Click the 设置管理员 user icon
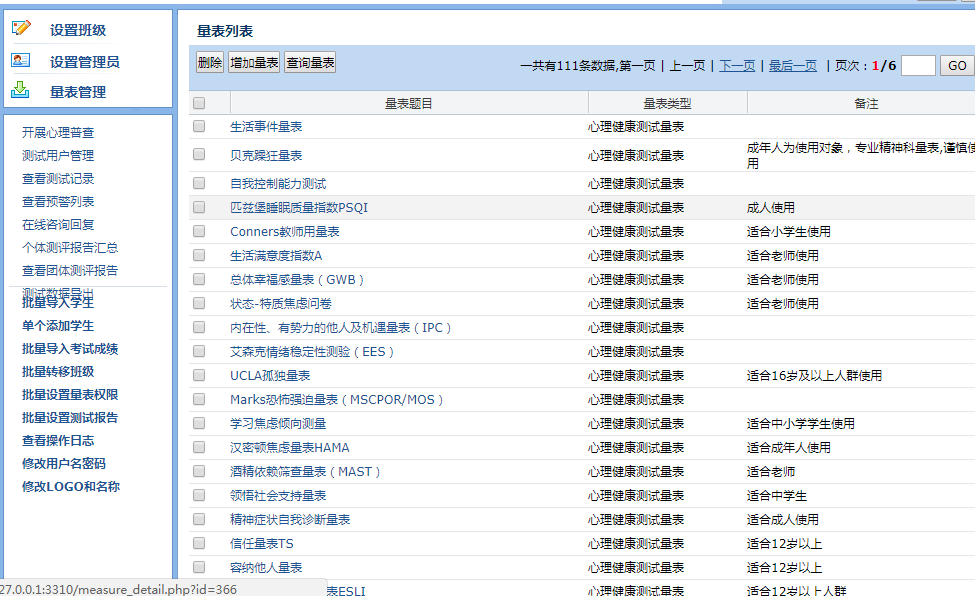Screen dimensions: 975x596 click(x=21, y=60)
